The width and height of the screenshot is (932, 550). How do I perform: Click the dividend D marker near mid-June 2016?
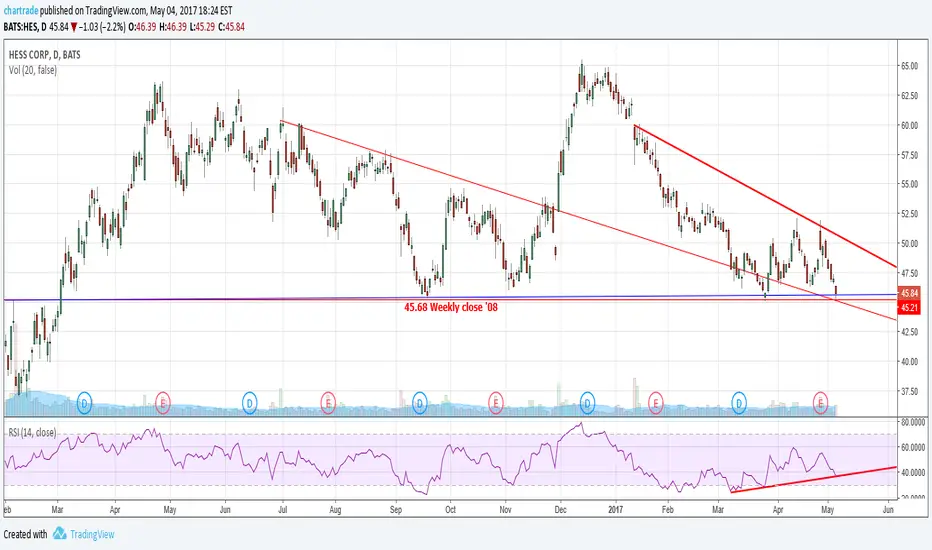pyautogui.click(x=250, y=403)
